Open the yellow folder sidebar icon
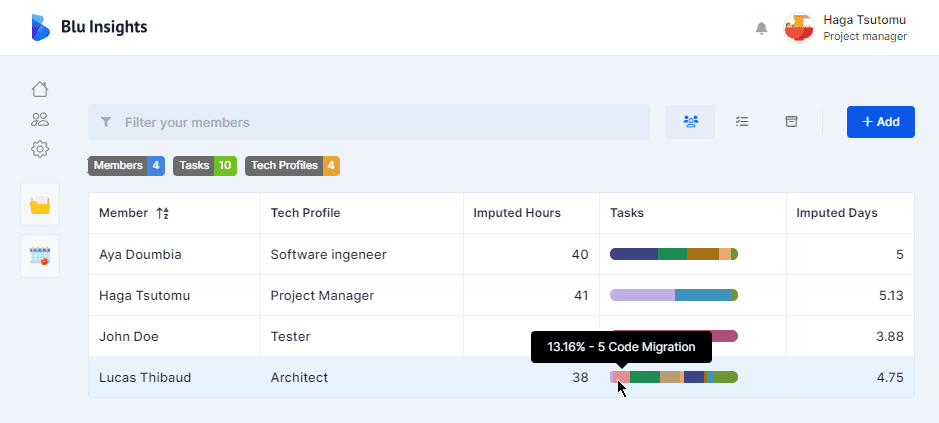939x423 pixels. tap(40, 204)
